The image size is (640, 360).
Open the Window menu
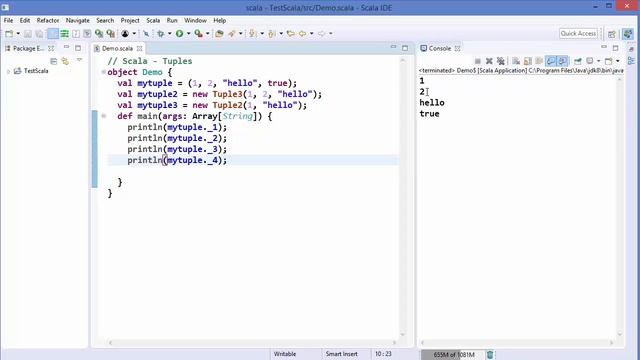pyautogui.click(x=195, y=20)
